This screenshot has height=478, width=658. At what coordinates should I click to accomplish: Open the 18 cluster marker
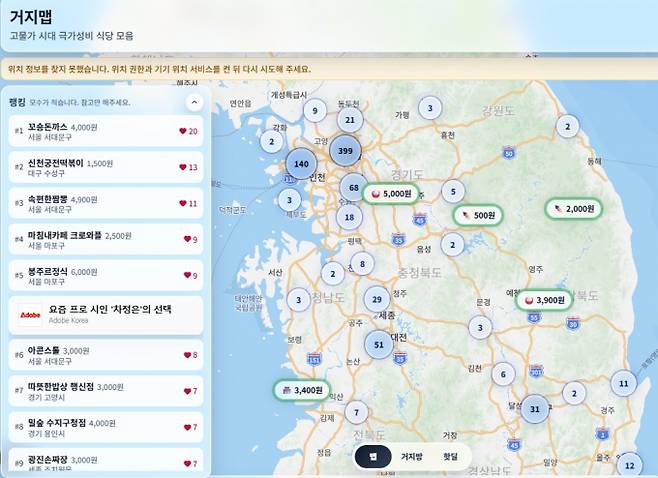(349, 217)
